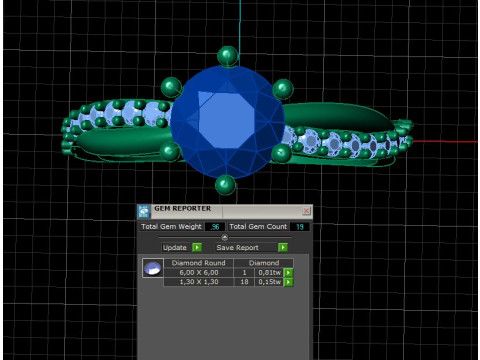This screenshot has height=360, width=480.
Task: Select the 1,30 X 1,30 gem row
Action: pos(228,282)
